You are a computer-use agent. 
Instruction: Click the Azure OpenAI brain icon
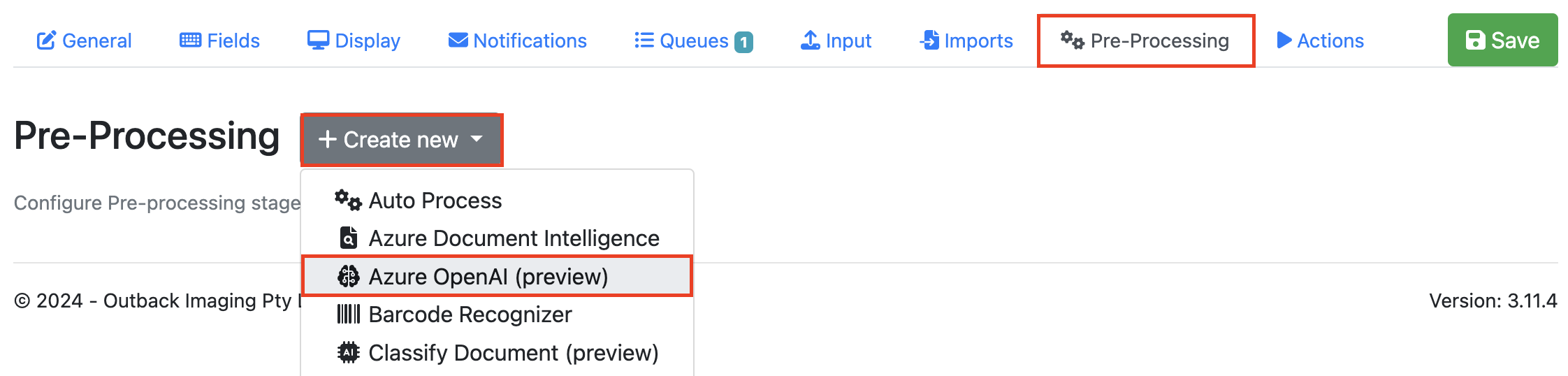pyautogui.click(x=348, y=277)
